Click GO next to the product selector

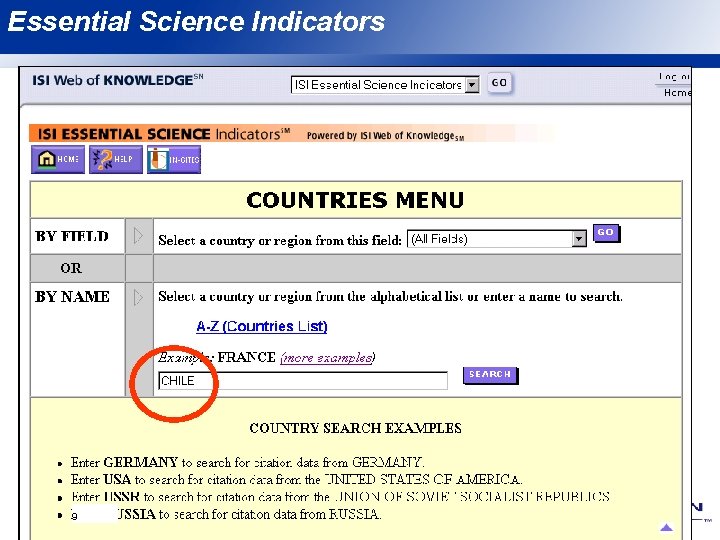[499, 83]
